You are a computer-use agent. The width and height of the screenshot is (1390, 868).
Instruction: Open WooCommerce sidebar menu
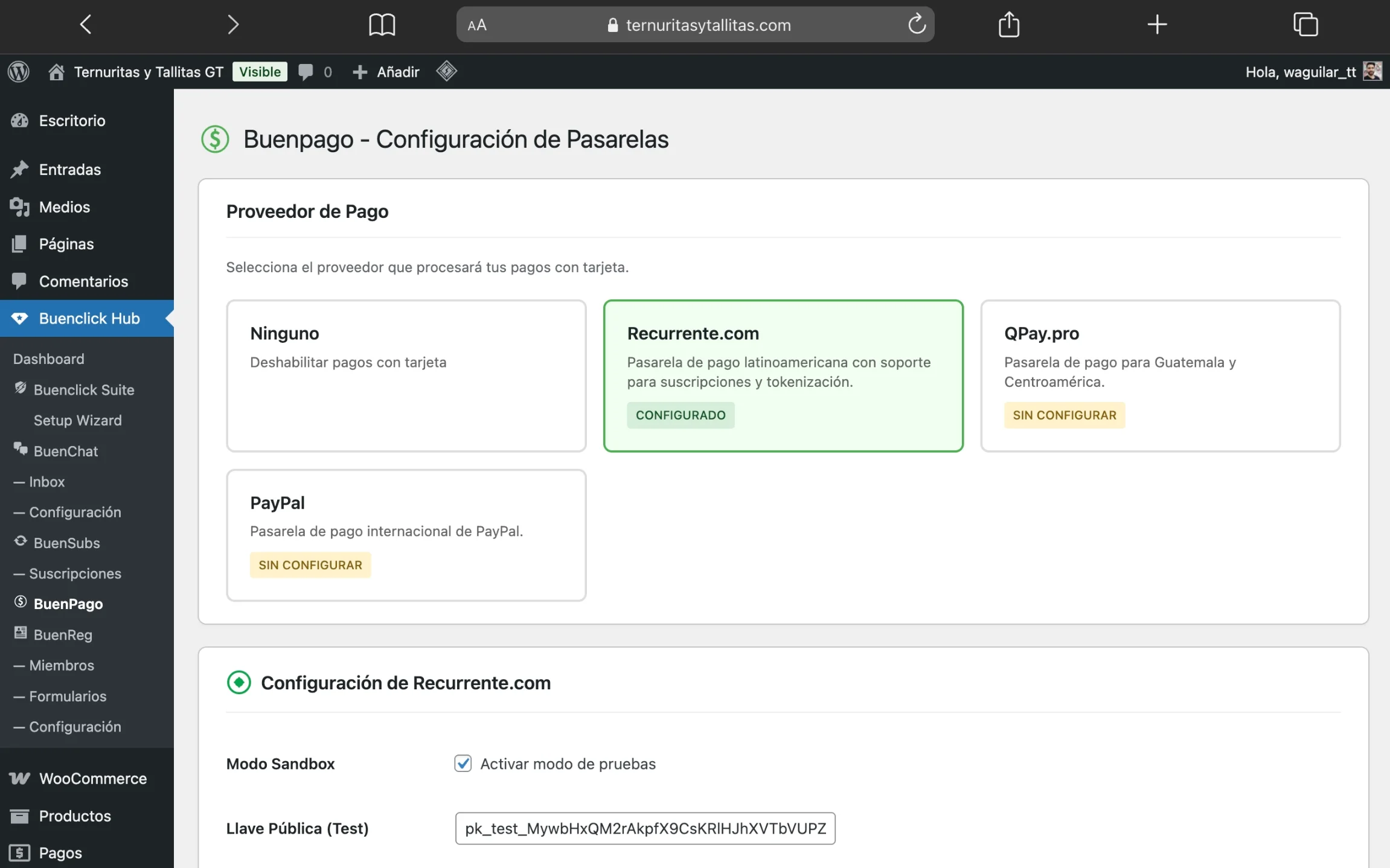point(92,779)
